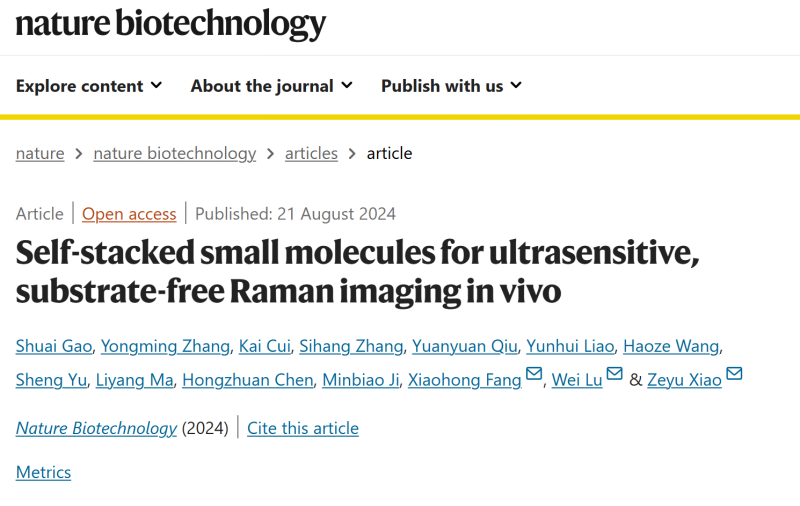Open the Open access link

click(x=129, y=214)
